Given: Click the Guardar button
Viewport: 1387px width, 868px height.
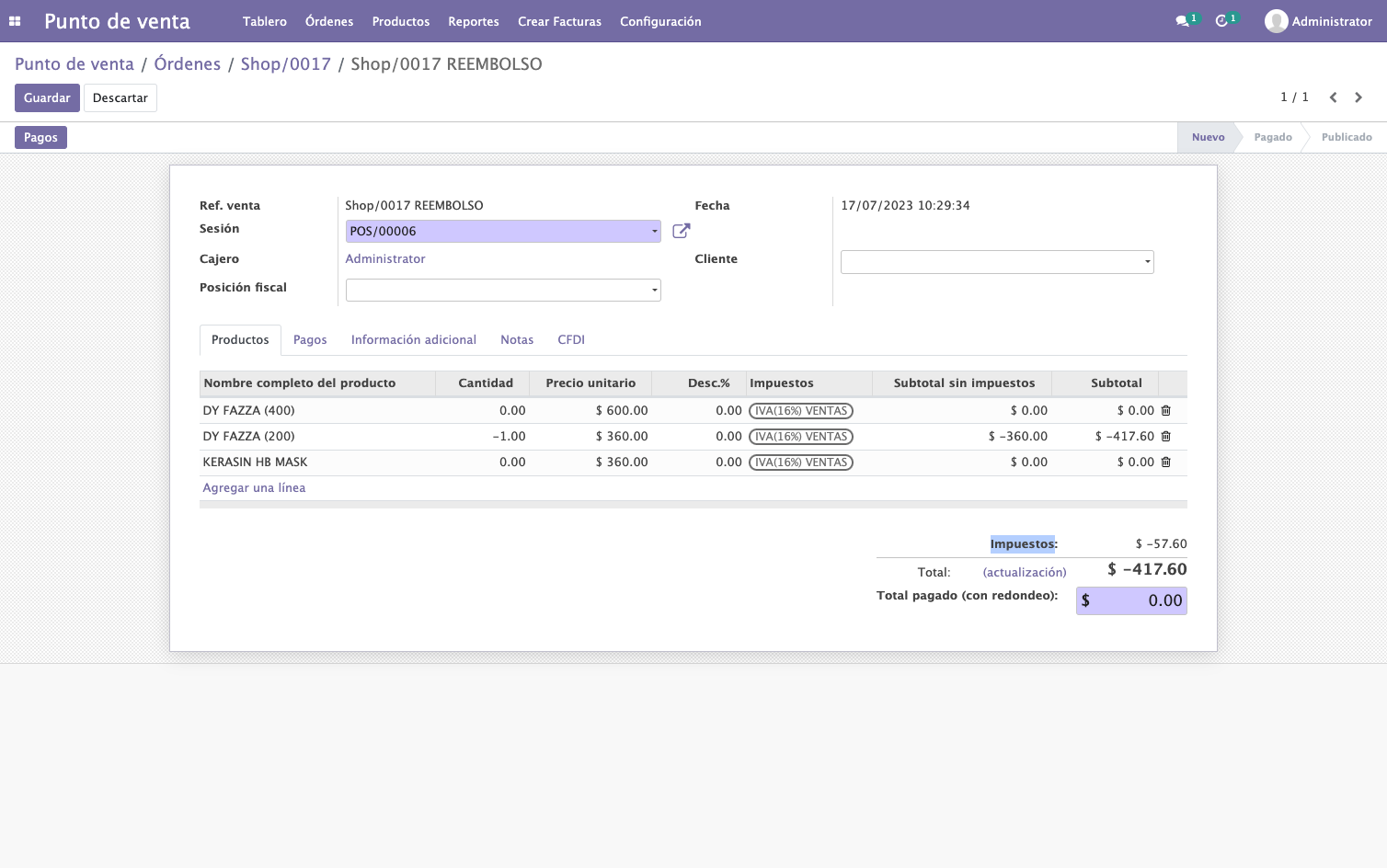Looking at the screenshot, I should tap(47, 98).
